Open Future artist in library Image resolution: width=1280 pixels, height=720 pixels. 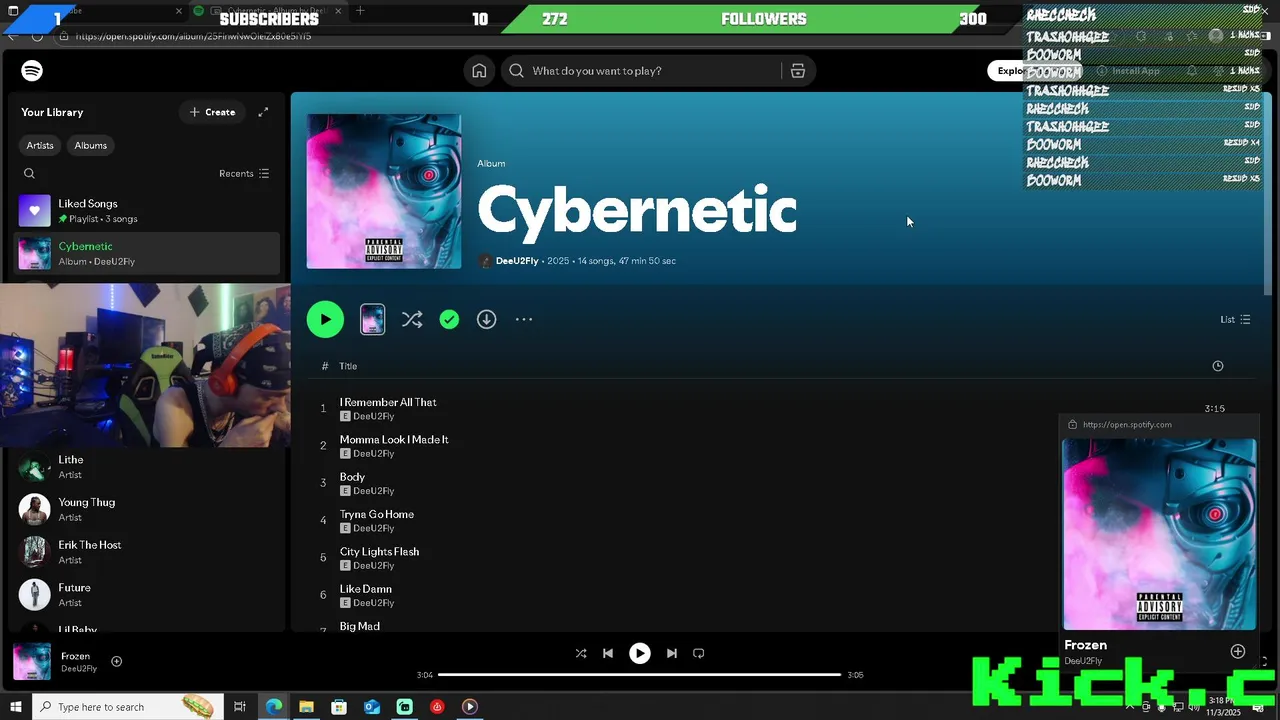point(148,595)
